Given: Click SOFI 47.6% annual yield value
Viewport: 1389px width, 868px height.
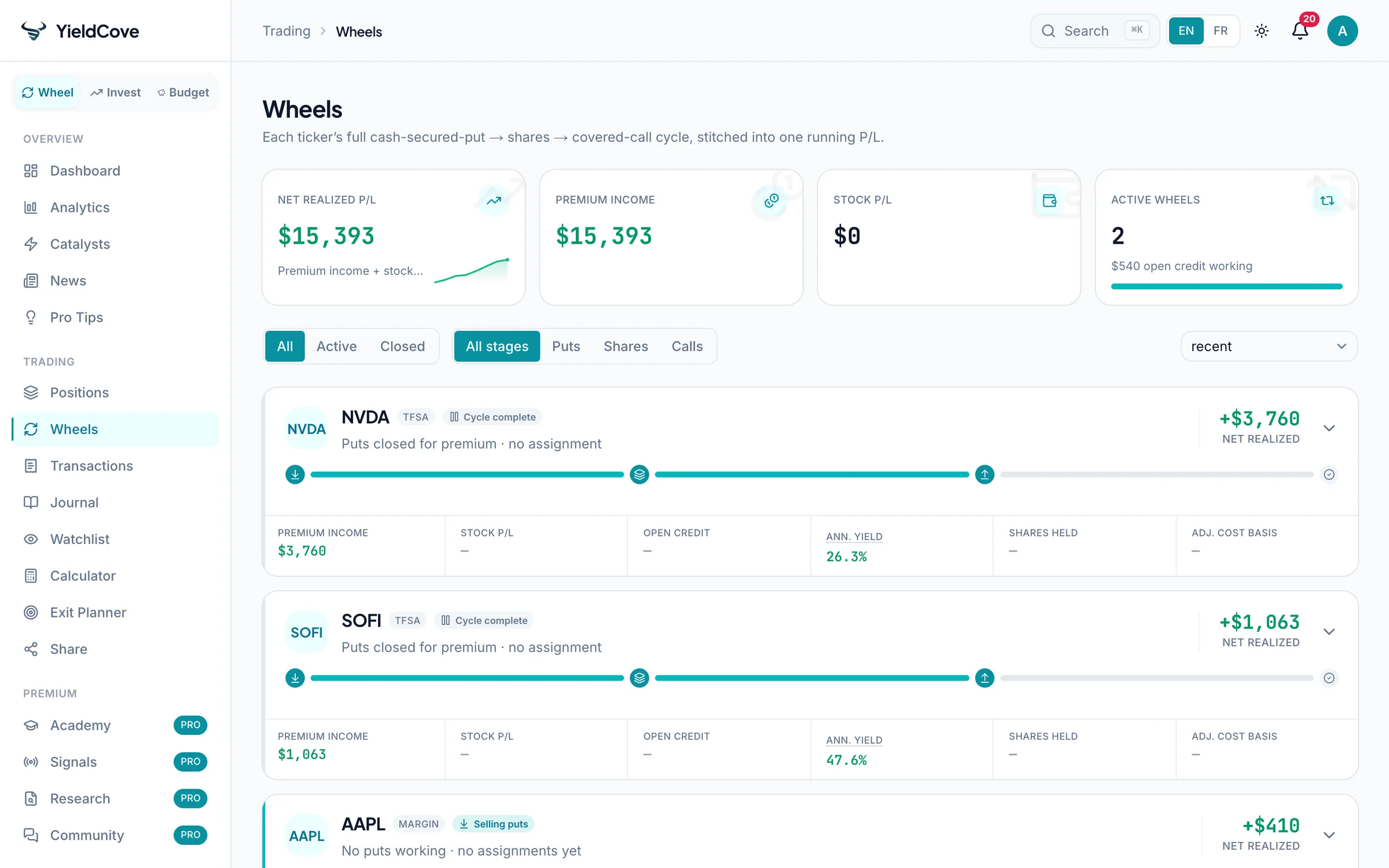Looking at the screenshot, I should coord(846,760).
